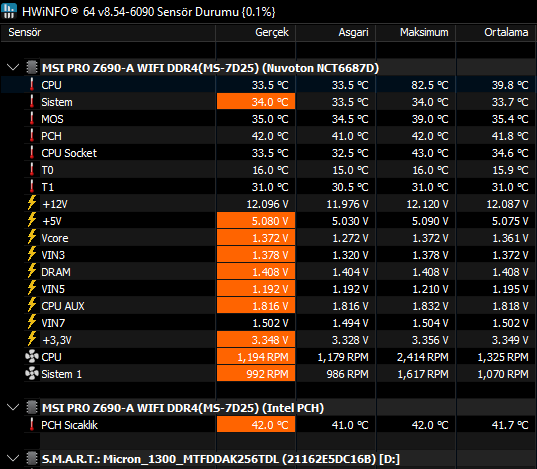Click the 1,617 RPM Sistem 1 maximum
Viewport: 537px width, 469px height.
pyautogui.click(x=423, y=374)
